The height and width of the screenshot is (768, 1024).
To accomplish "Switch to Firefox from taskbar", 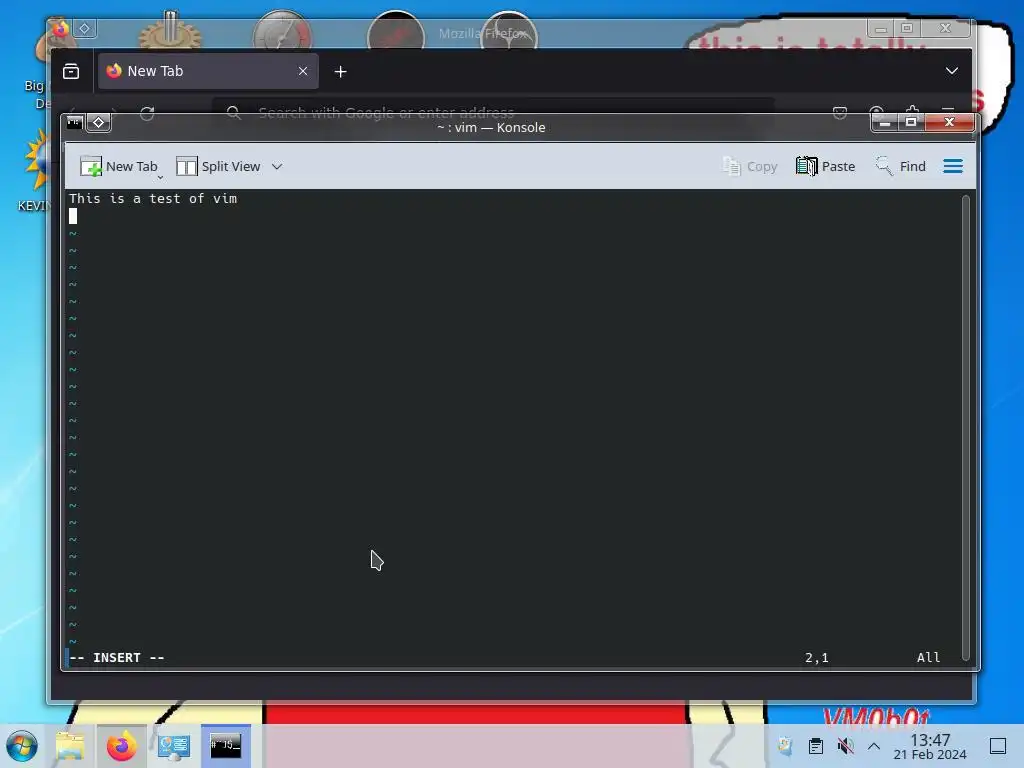I will (122, 746).
